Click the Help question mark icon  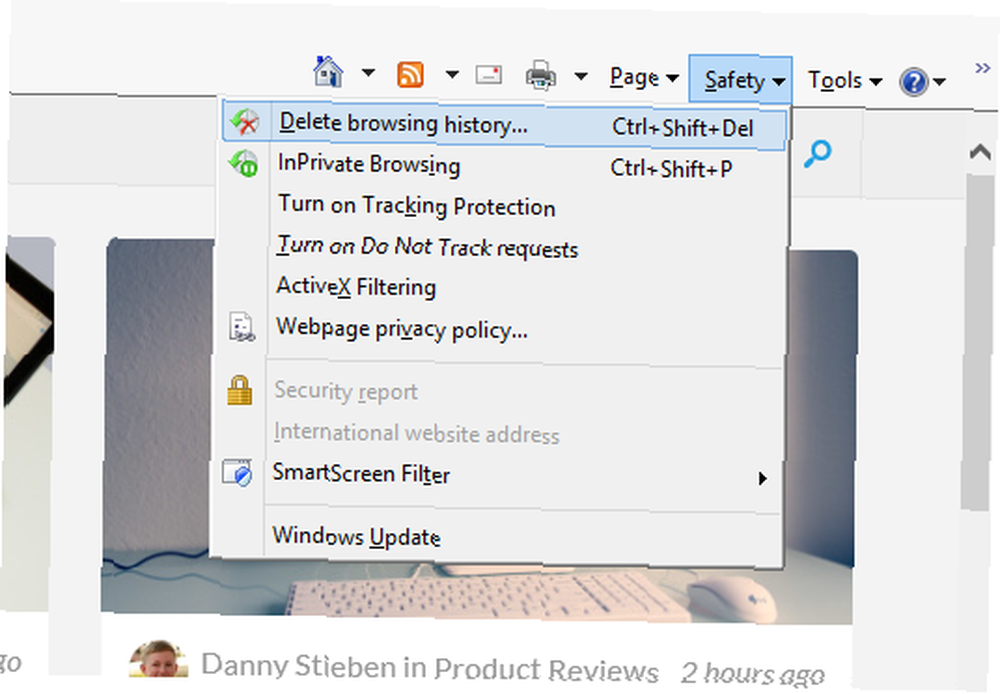913,82
